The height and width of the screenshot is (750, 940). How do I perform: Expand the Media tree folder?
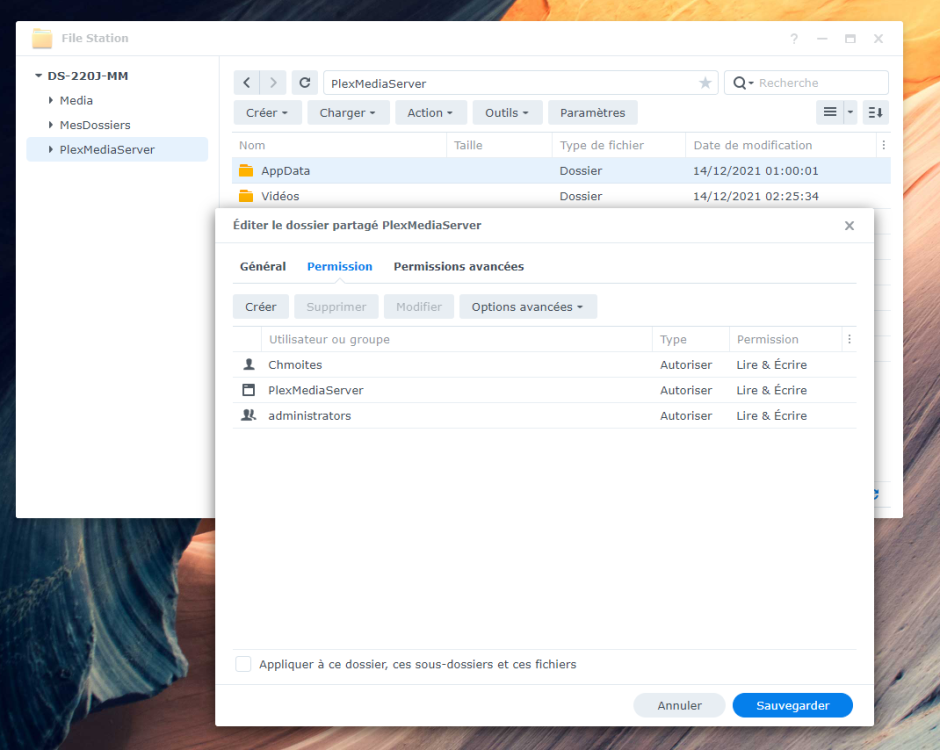pyautogui.click(x=51, y=100)
